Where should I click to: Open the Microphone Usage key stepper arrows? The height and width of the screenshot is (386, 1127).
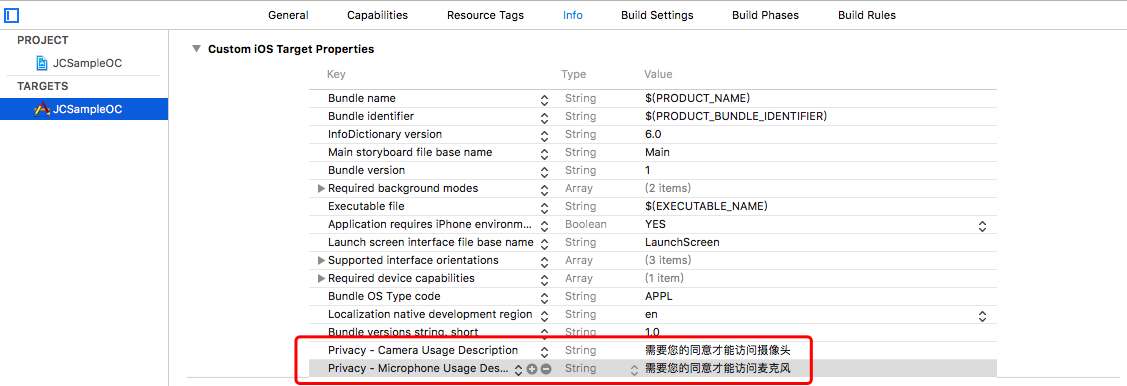click(x=518, y=369)
